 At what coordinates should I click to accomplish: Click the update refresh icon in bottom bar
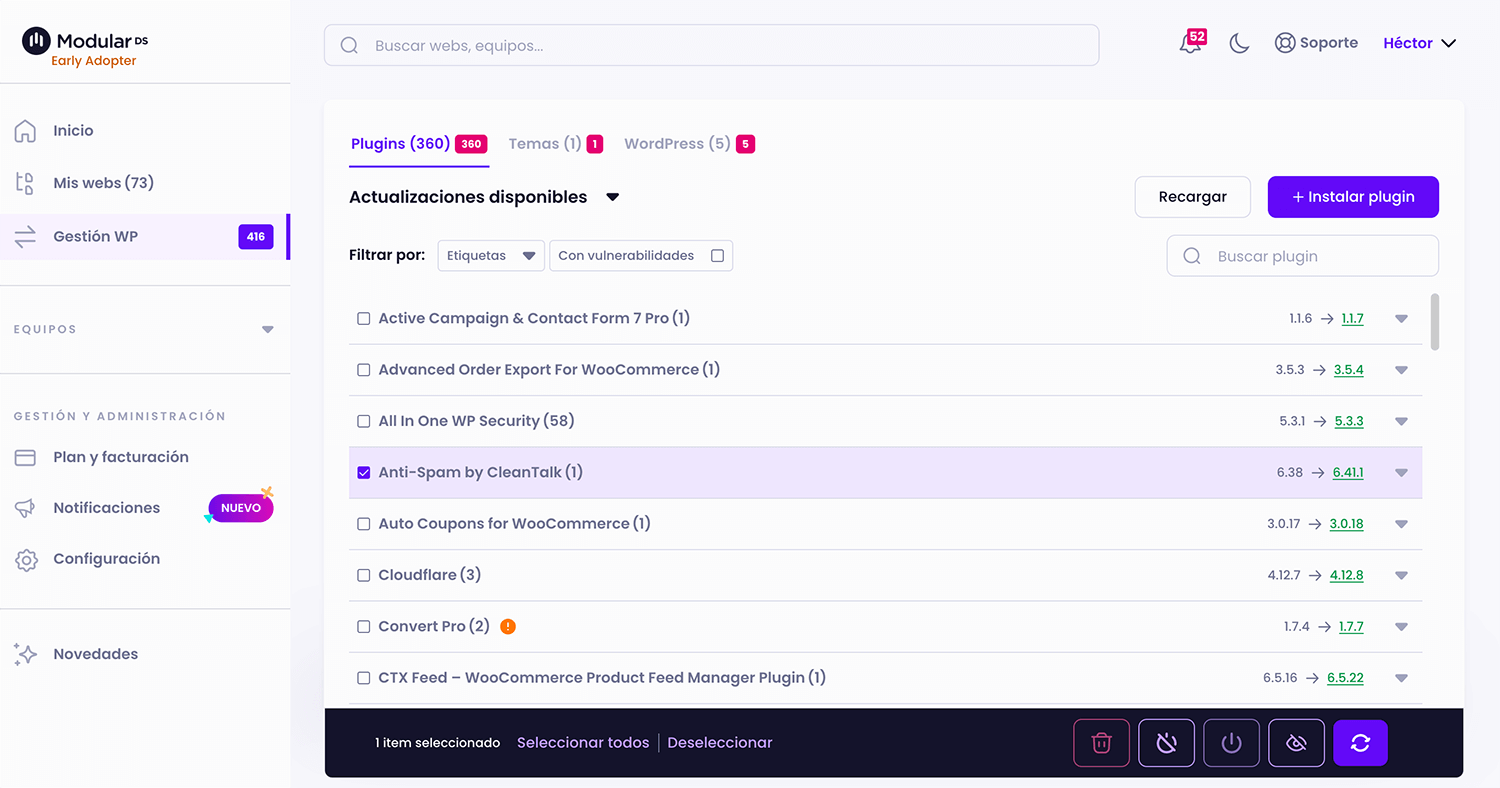[1360, 743]
